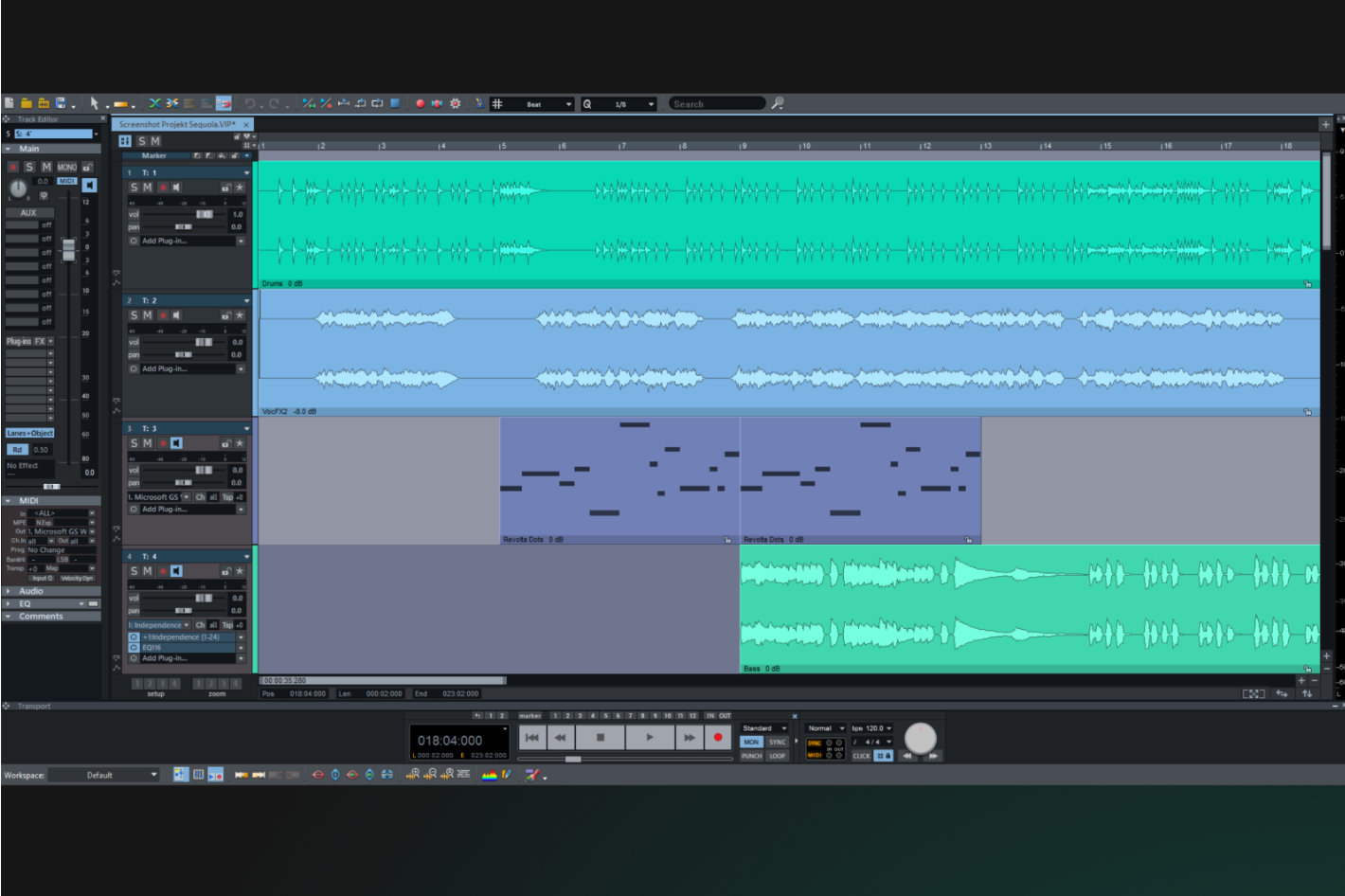
Task: Enable LOOP mode in transport
Action: (778, 756)
